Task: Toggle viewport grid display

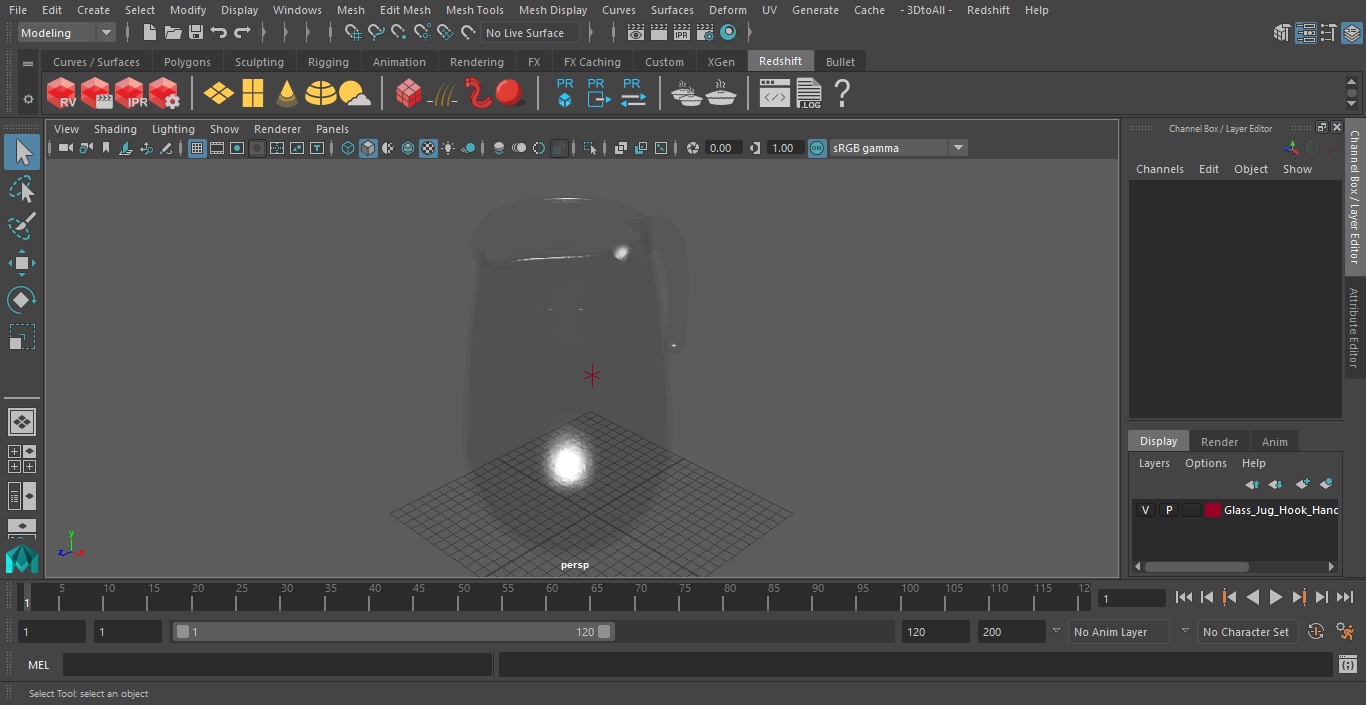Action: coord(197,148)
